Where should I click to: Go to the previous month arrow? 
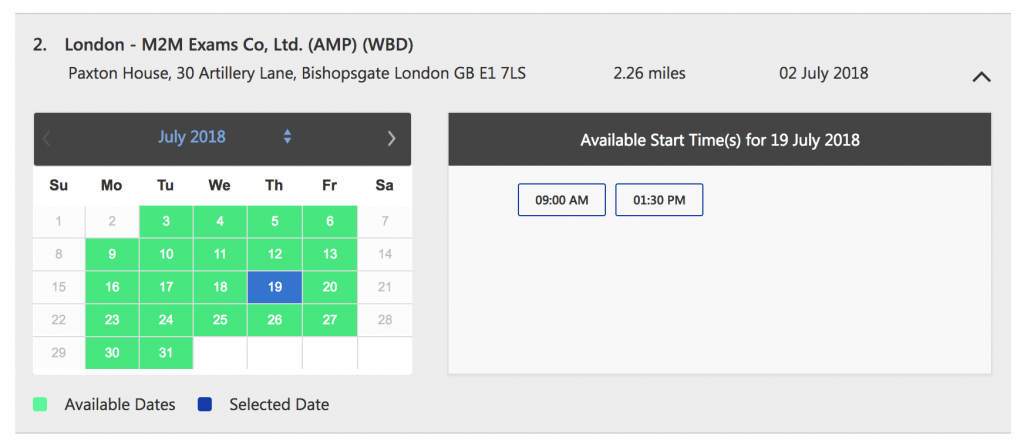point(46,138)
